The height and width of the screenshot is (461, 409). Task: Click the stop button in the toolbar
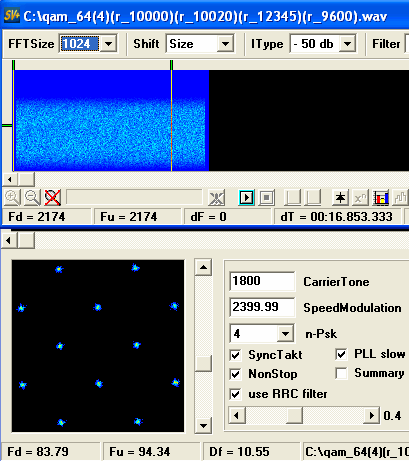pos(266,198)
